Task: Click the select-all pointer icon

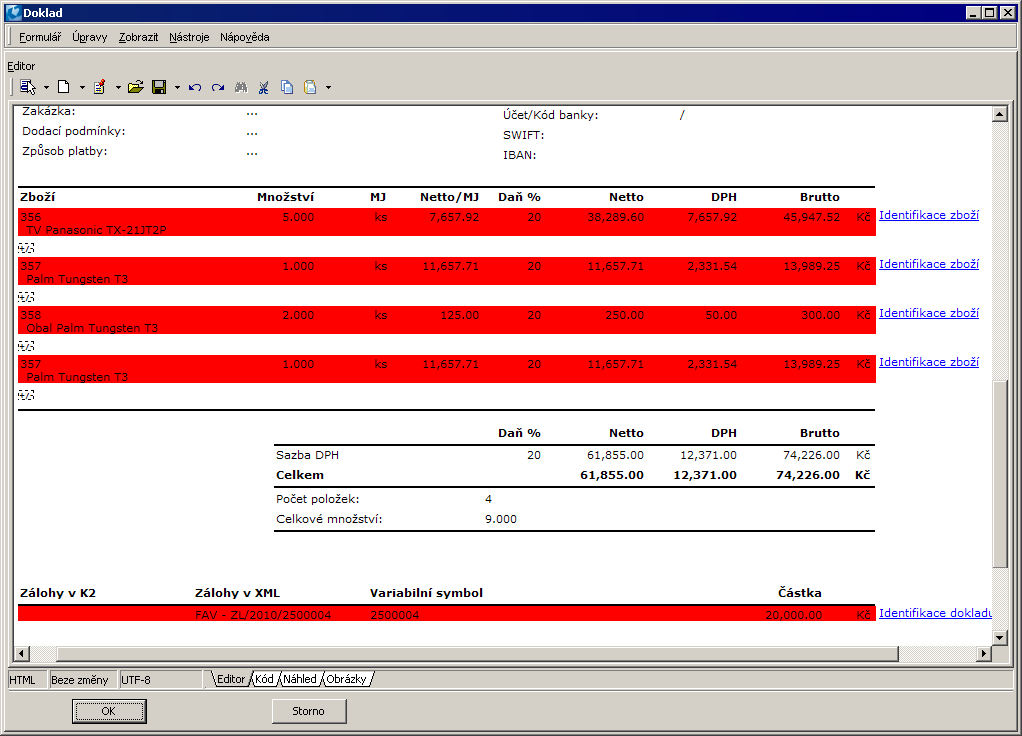Action: 27,87
